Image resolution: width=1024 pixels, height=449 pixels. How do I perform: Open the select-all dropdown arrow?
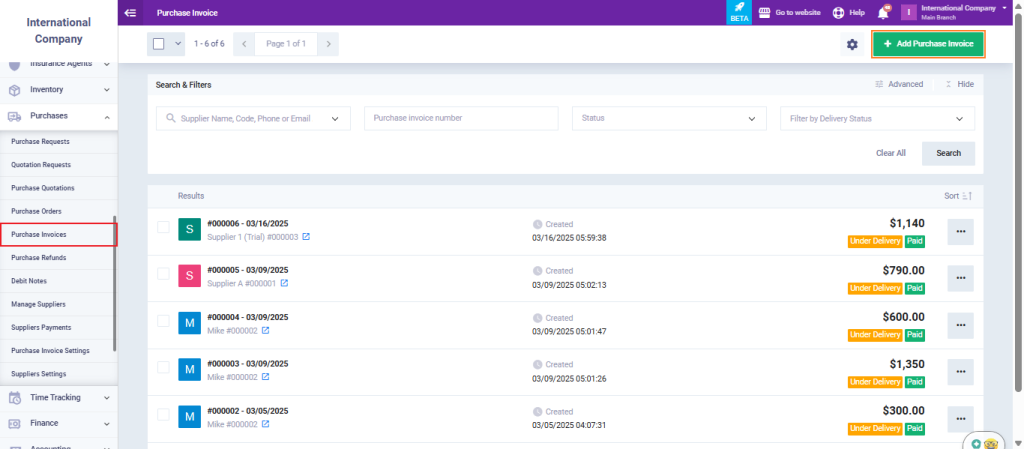178,44
